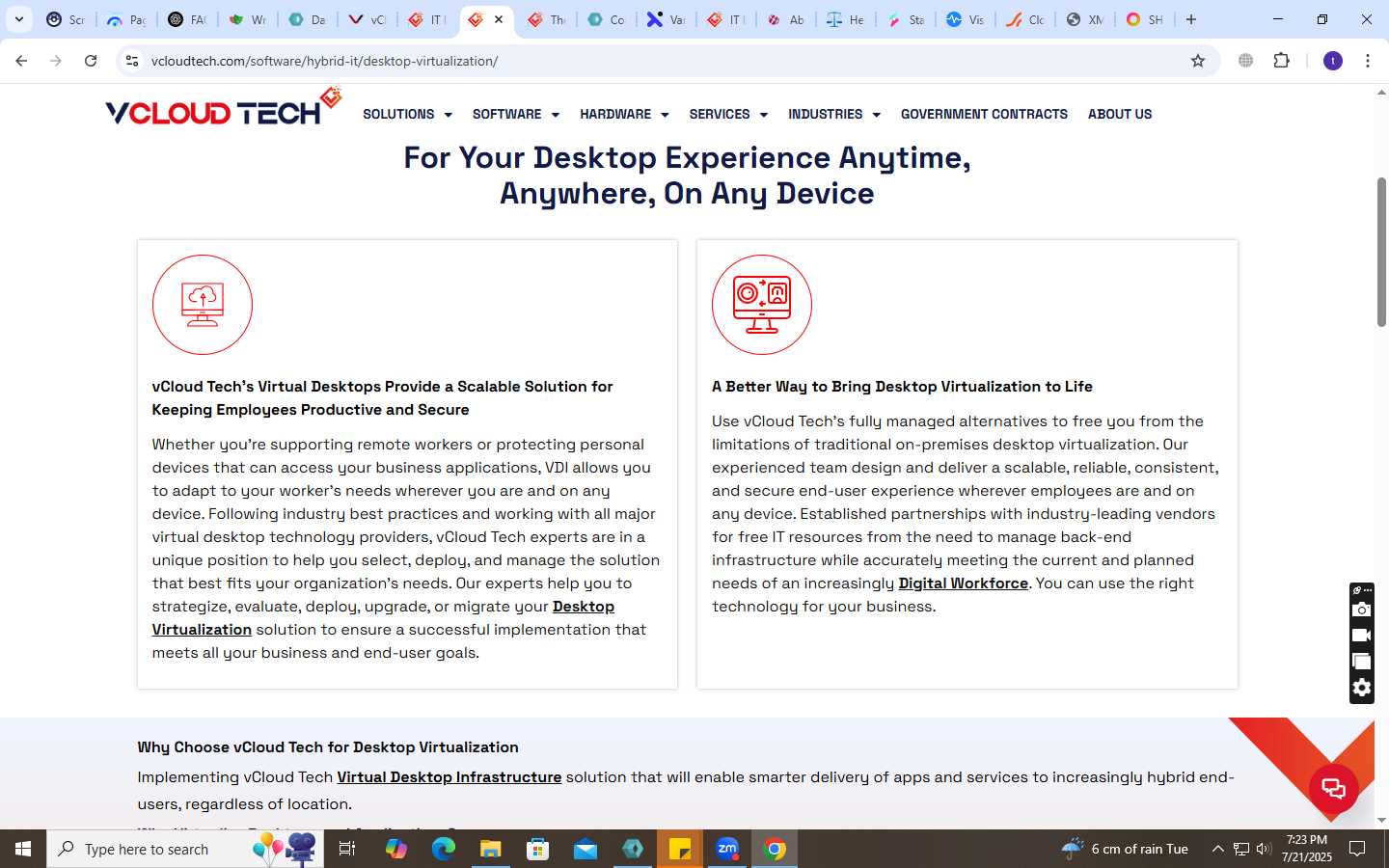Switch to the 'Clo' tab
The image size is (1389, 868).
click(1024, 19)
